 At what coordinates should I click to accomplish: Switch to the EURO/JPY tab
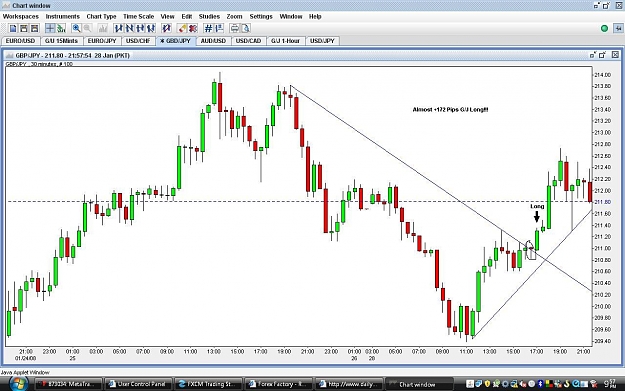(x=102, y=41)
